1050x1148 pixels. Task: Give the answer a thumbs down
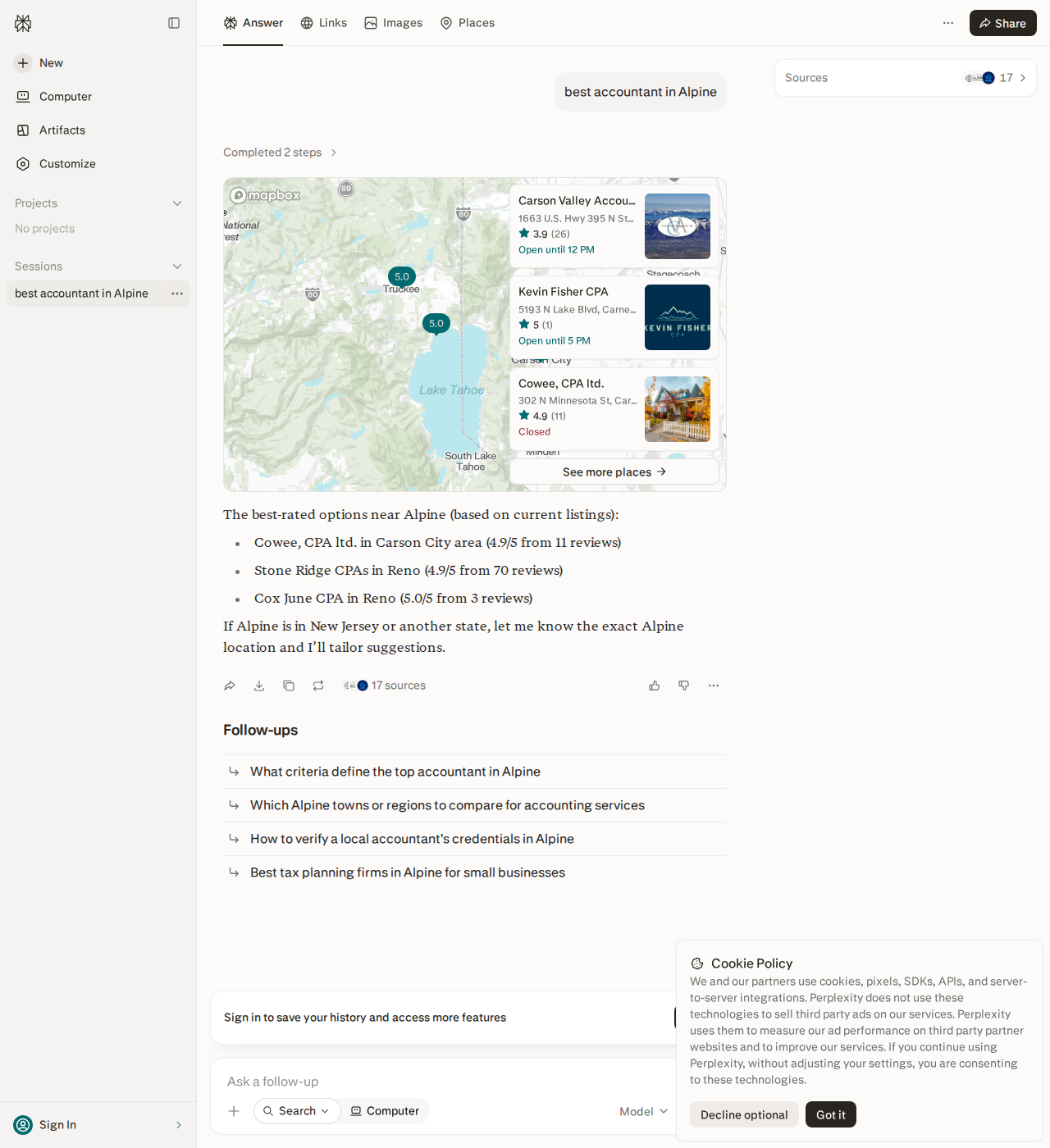684,686
